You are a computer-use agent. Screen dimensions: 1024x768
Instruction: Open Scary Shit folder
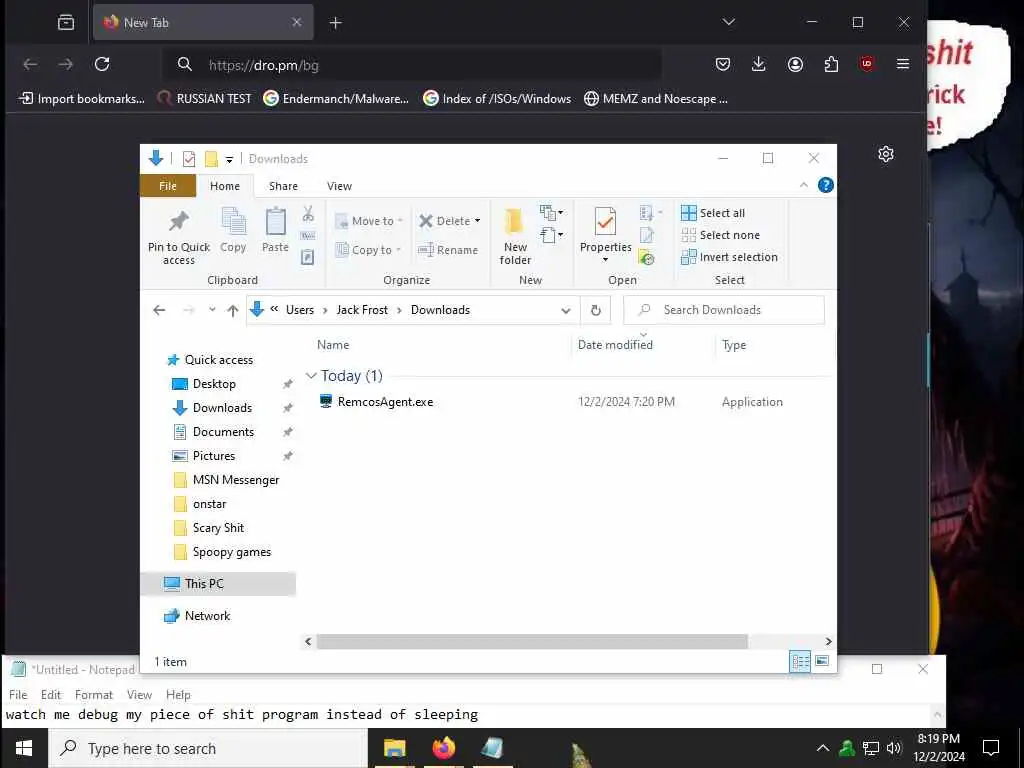tap(218, 528)
